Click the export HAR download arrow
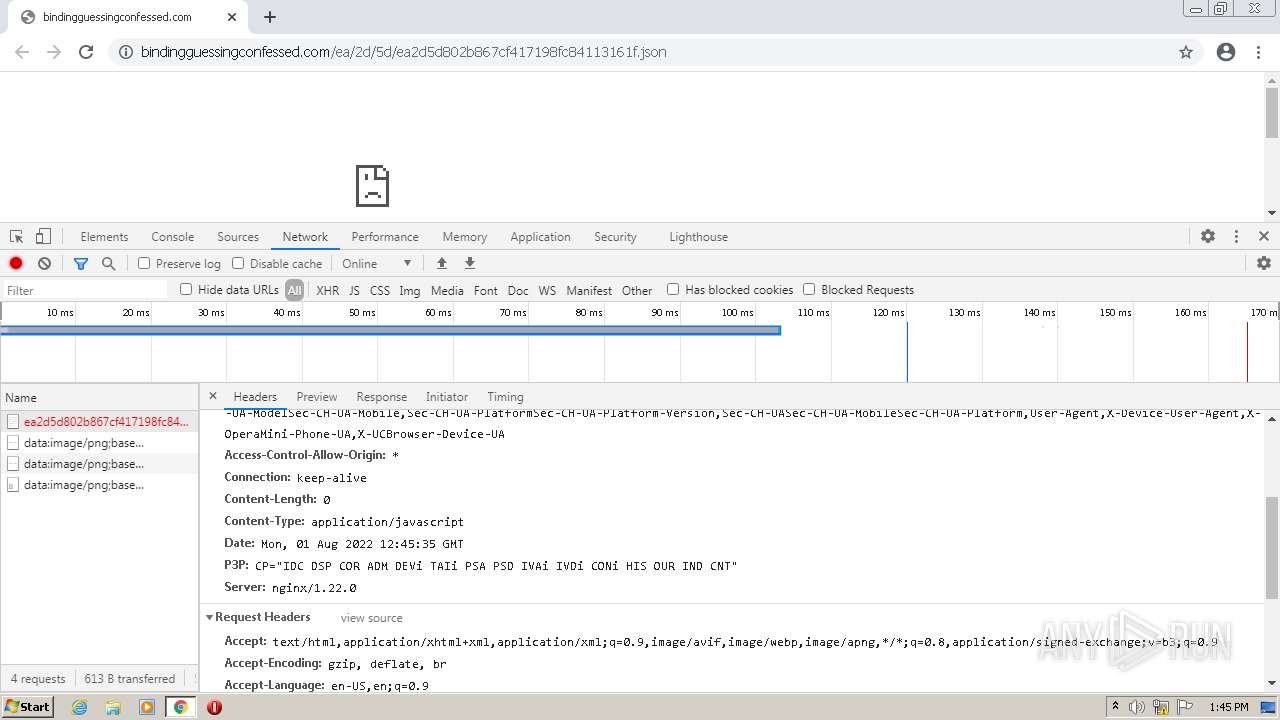 (x=469, y=263)
